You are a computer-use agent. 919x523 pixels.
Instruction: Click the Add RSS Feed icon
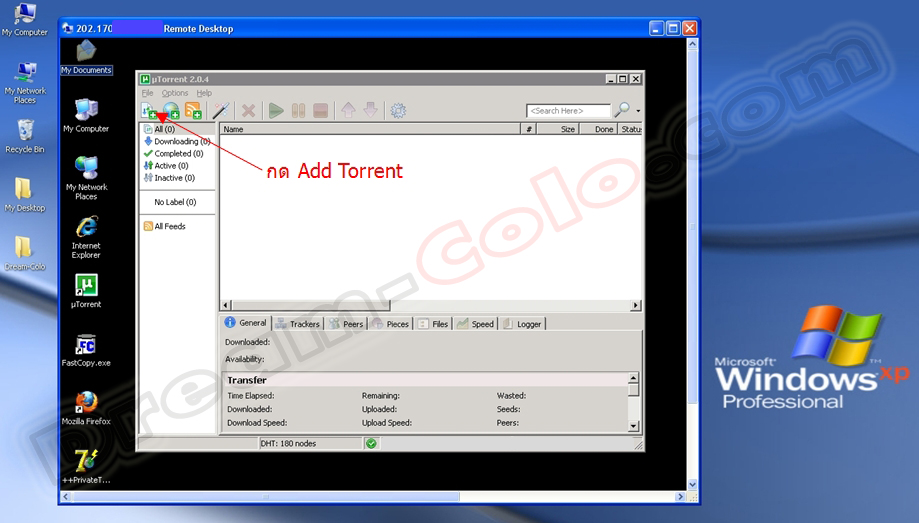[x=193, y=110]
